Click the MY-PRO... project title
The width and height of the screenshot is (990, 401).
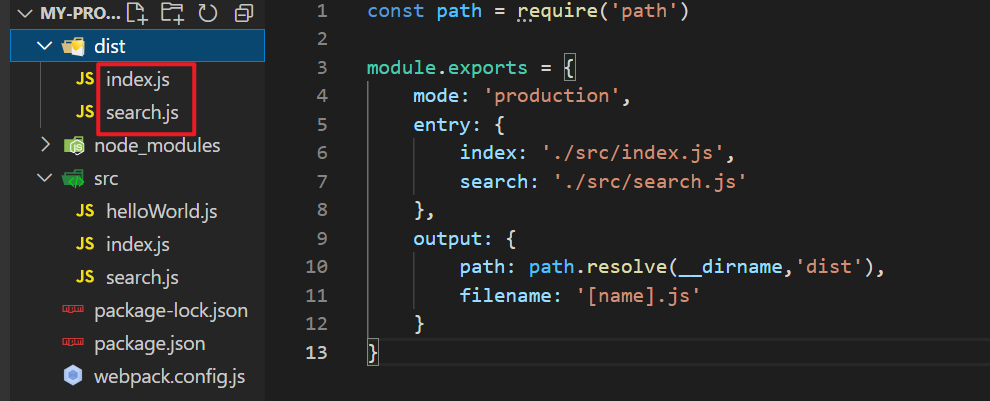pos(80,13)
